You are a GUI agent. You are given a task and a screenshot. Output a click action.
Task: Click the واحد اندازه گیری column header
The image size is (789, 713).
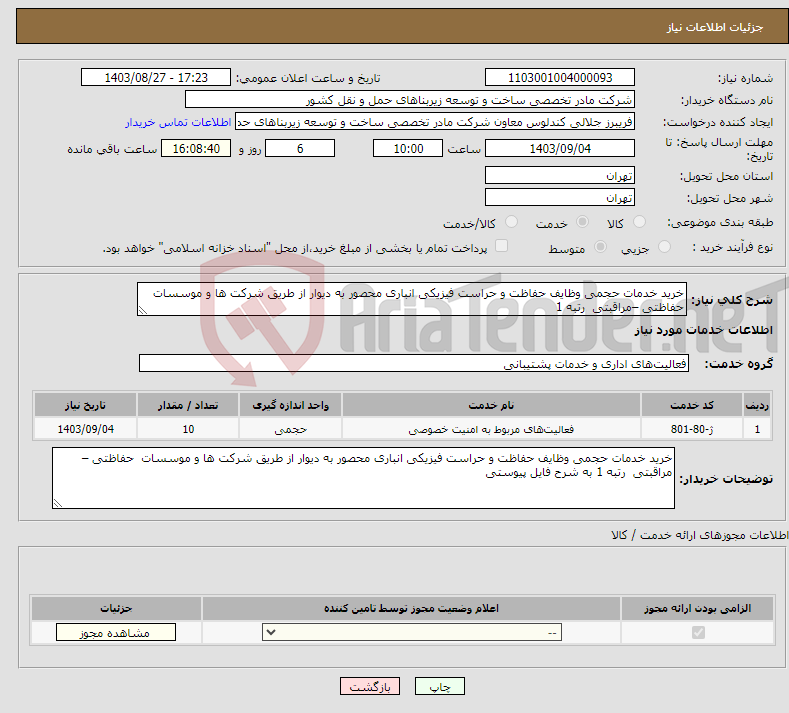(x=290, y=405)
